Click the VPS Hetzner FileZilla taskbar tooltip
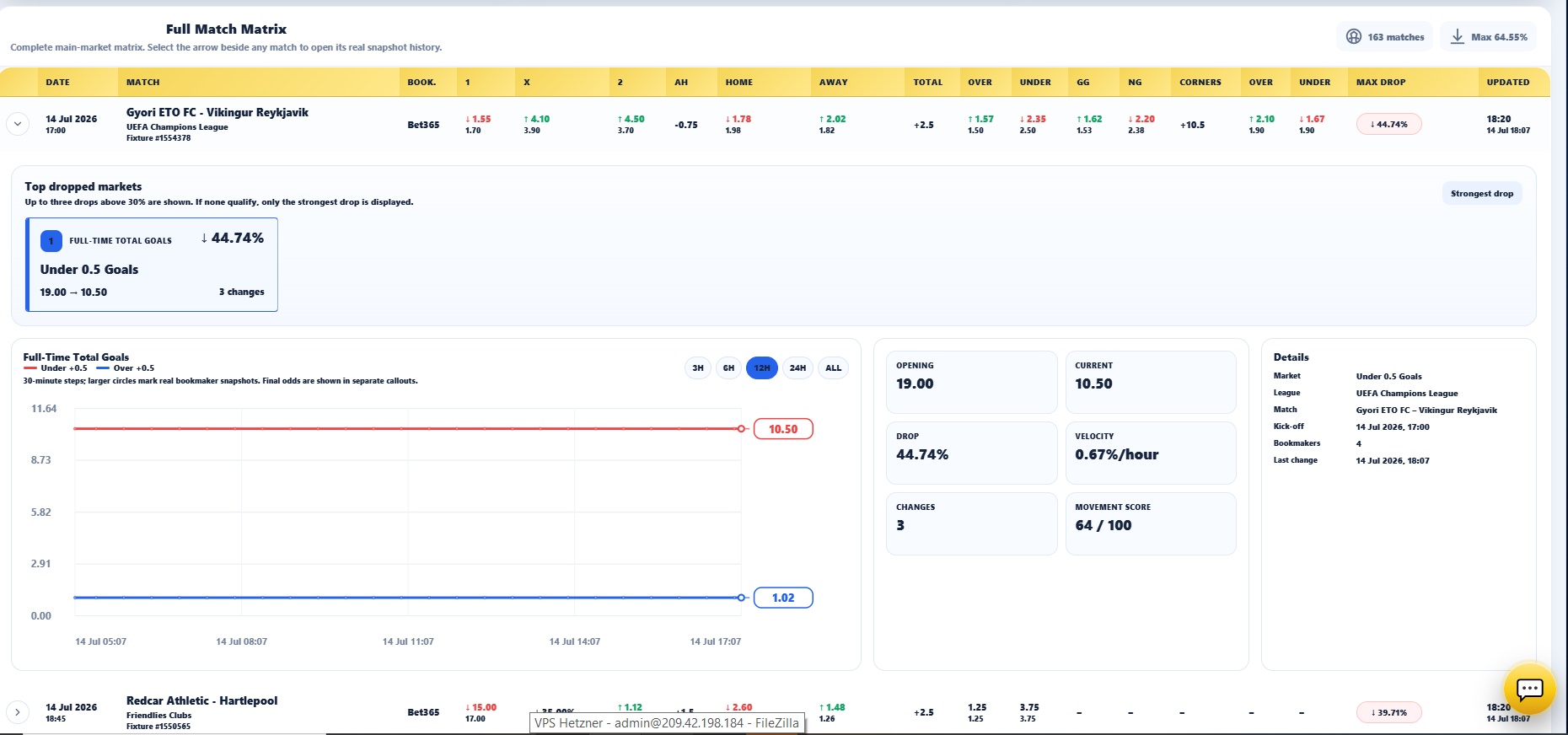Viewport: 1568px width, 735px height. pos(667,723)
